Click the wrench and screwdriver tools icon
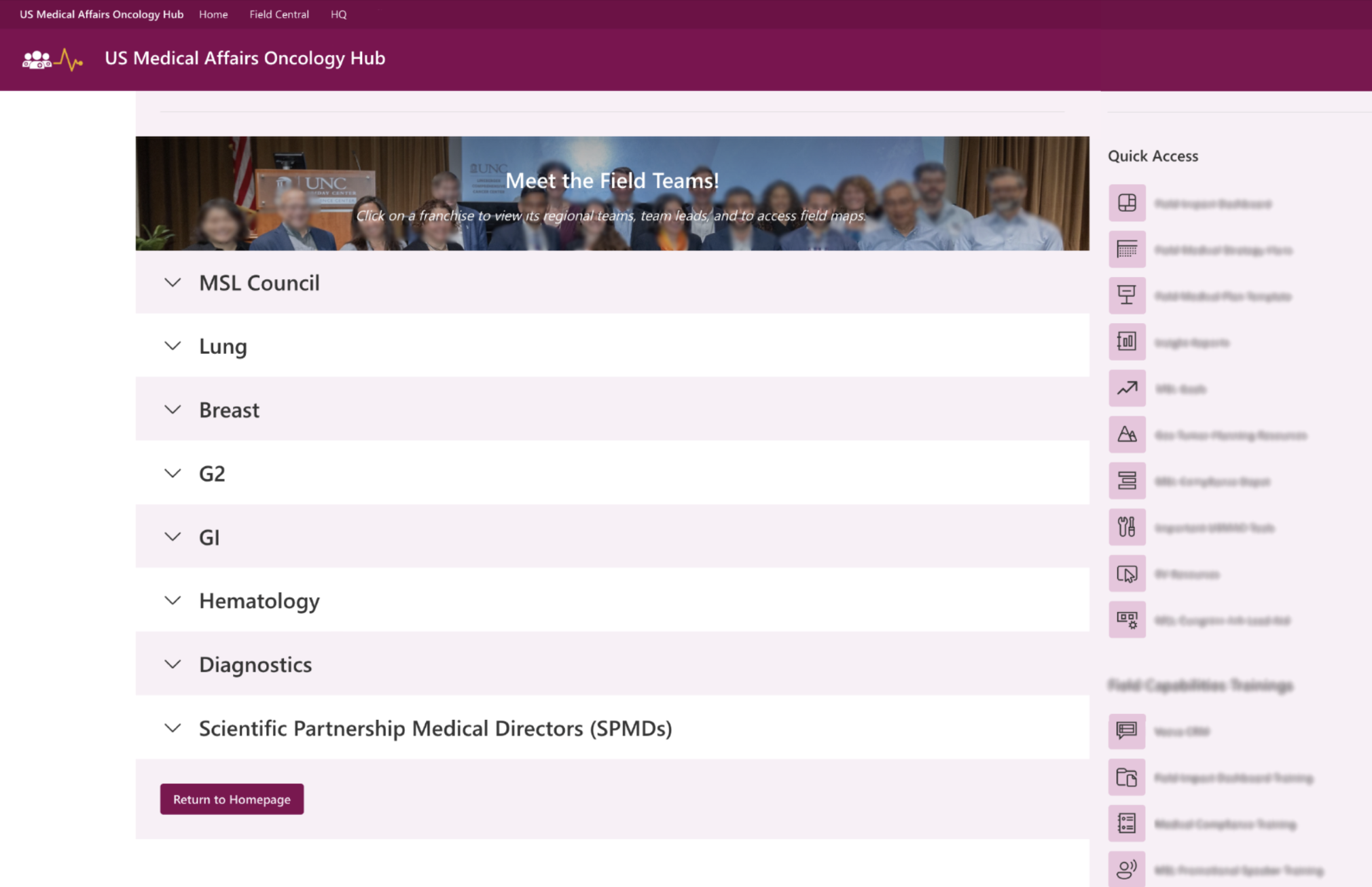 tap(1127, 527)
